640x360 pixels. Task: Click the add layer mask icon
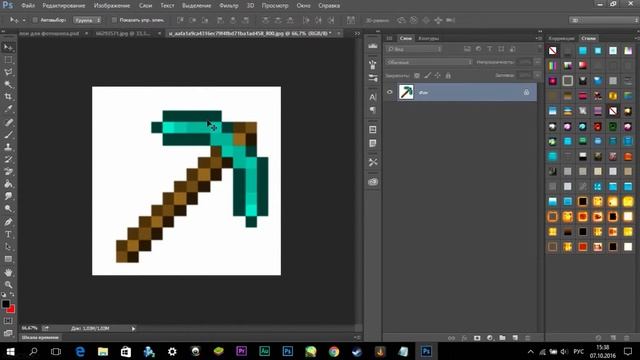coord(477,338)
